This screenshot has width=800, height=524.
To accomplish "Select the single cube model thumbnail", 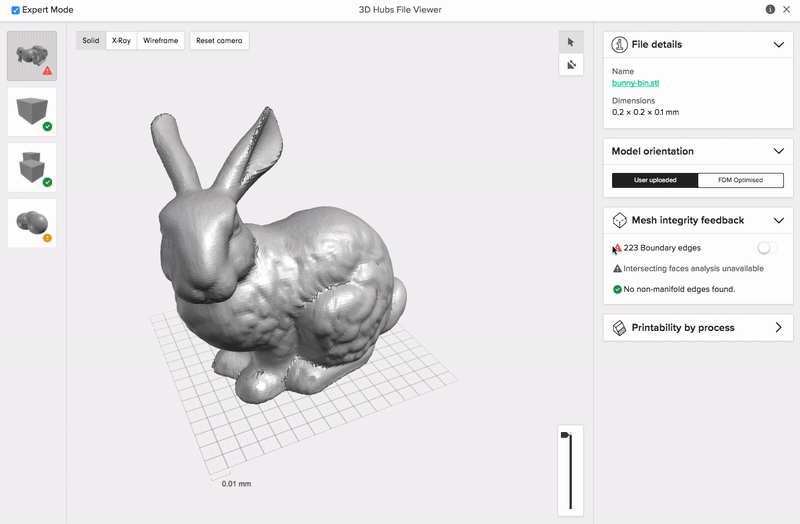I will coord(32,110).
